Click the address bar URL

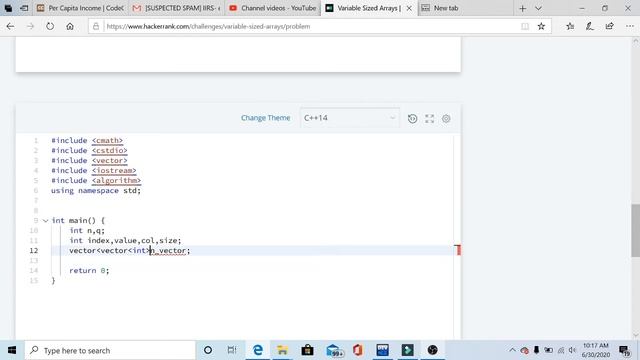(208, 27)
